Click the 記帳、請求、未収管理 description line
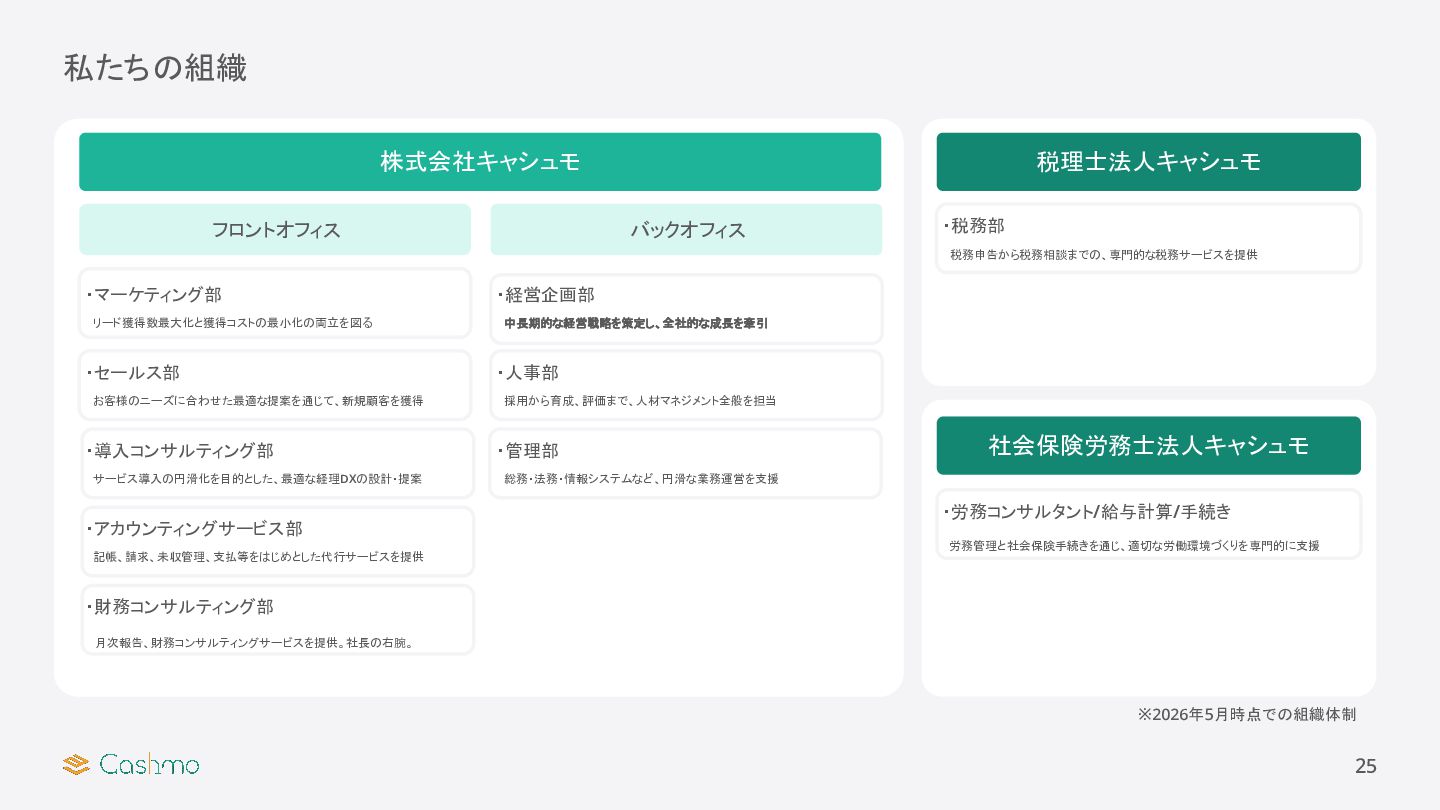This screenshot has width=1440, height=810. click(258, 557)
